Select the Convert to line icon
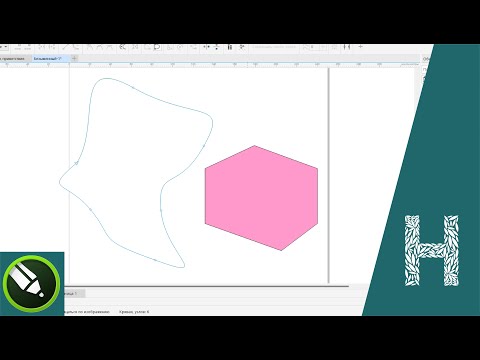480x360 pixels. pos(65,47)
